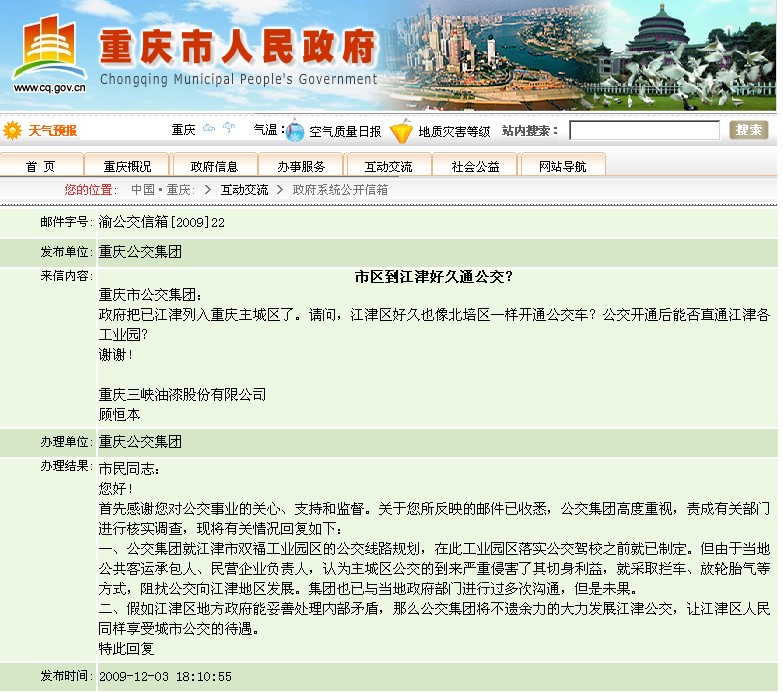
Task: Click the Chongqing government logo emblem
Action: [49, 46]
